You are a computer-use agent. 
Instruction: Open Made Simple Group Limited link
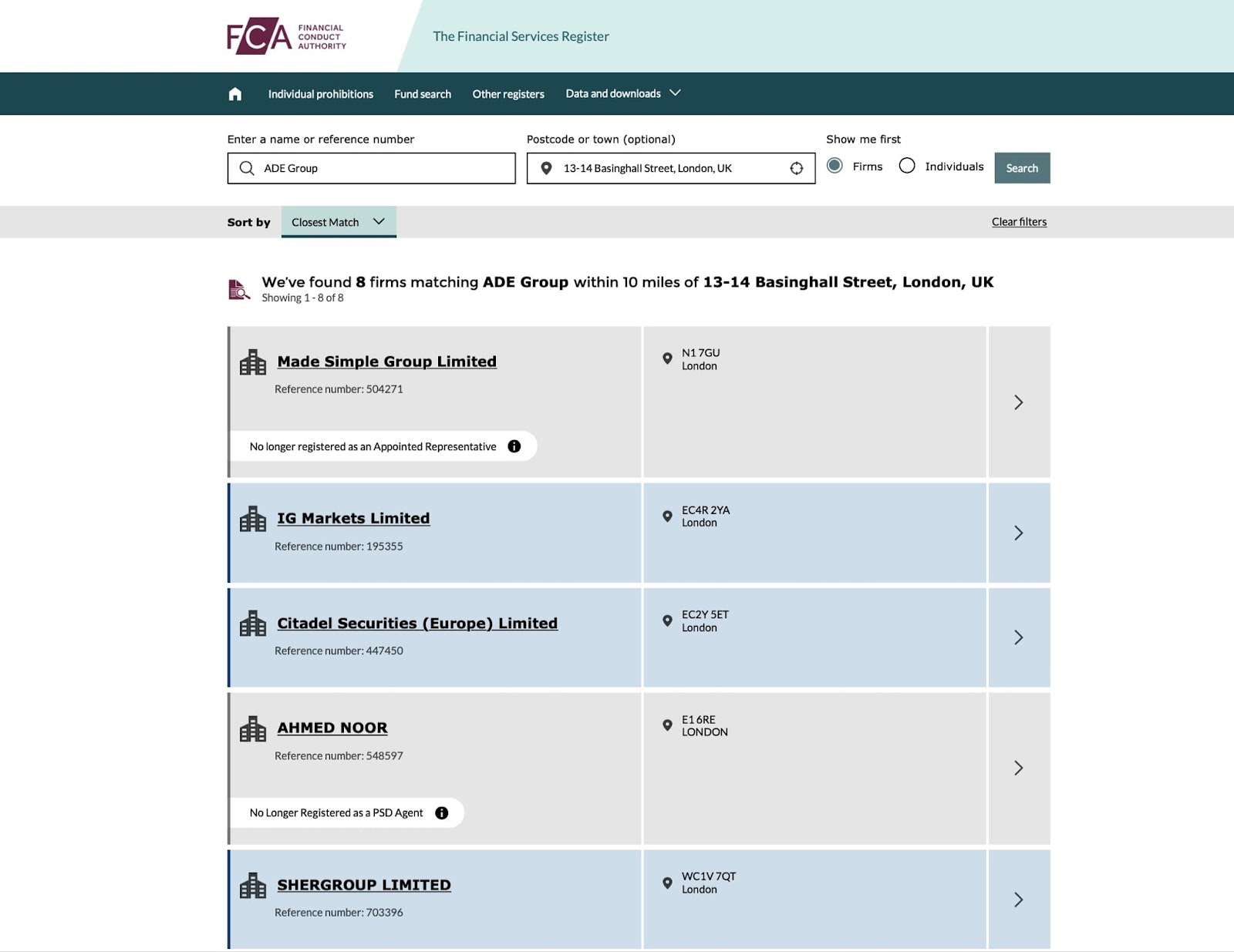pyautogui.click(x=387, y=362)
